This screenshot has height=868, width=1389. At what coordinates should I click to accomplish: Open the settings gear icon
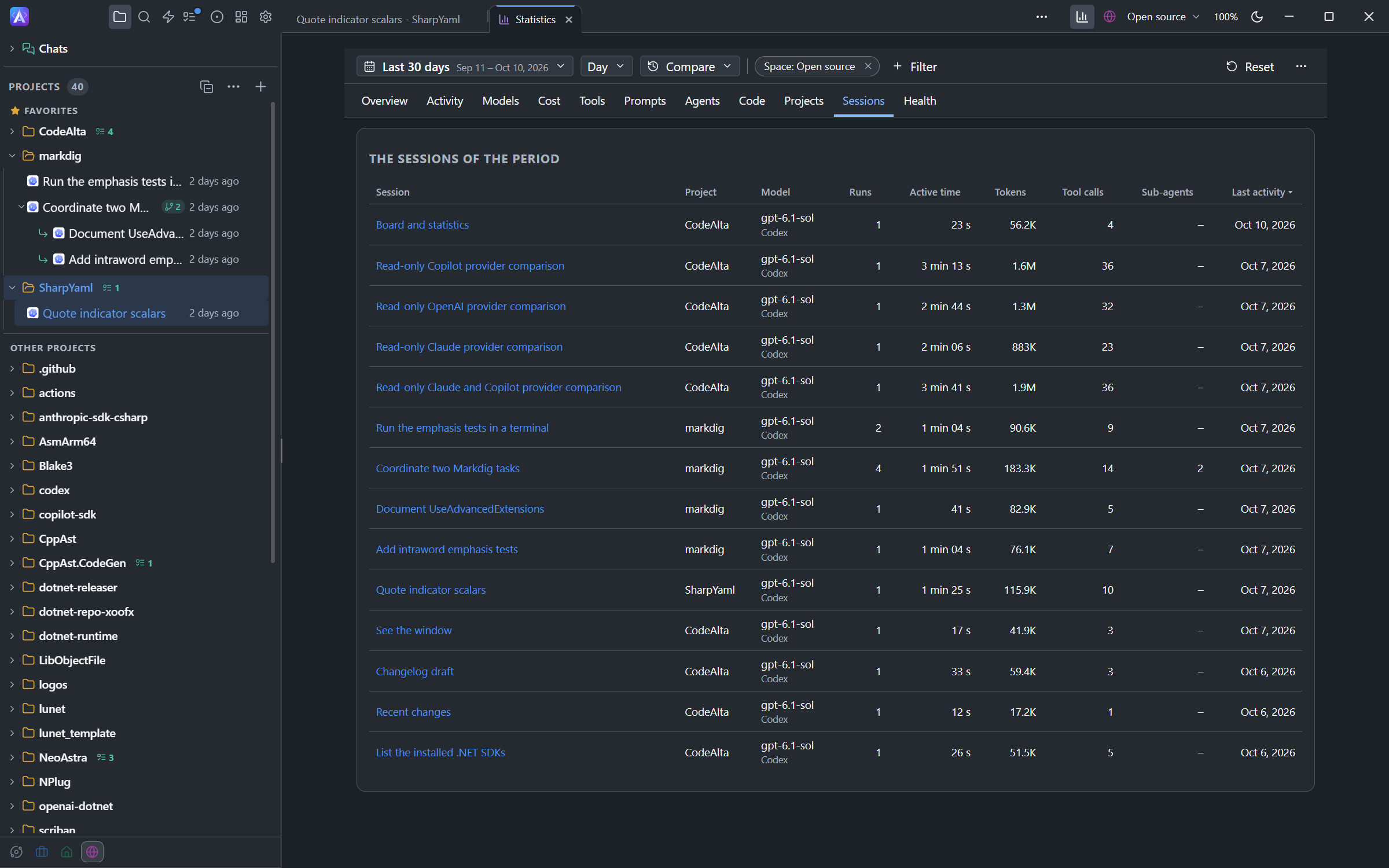tap(266, 17)
